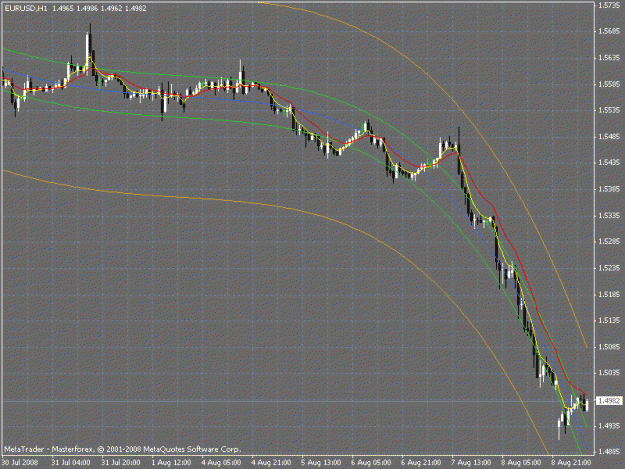Click the 31 Jul 04:00 time label
625x469 pixels.
[x=71, y=463]
